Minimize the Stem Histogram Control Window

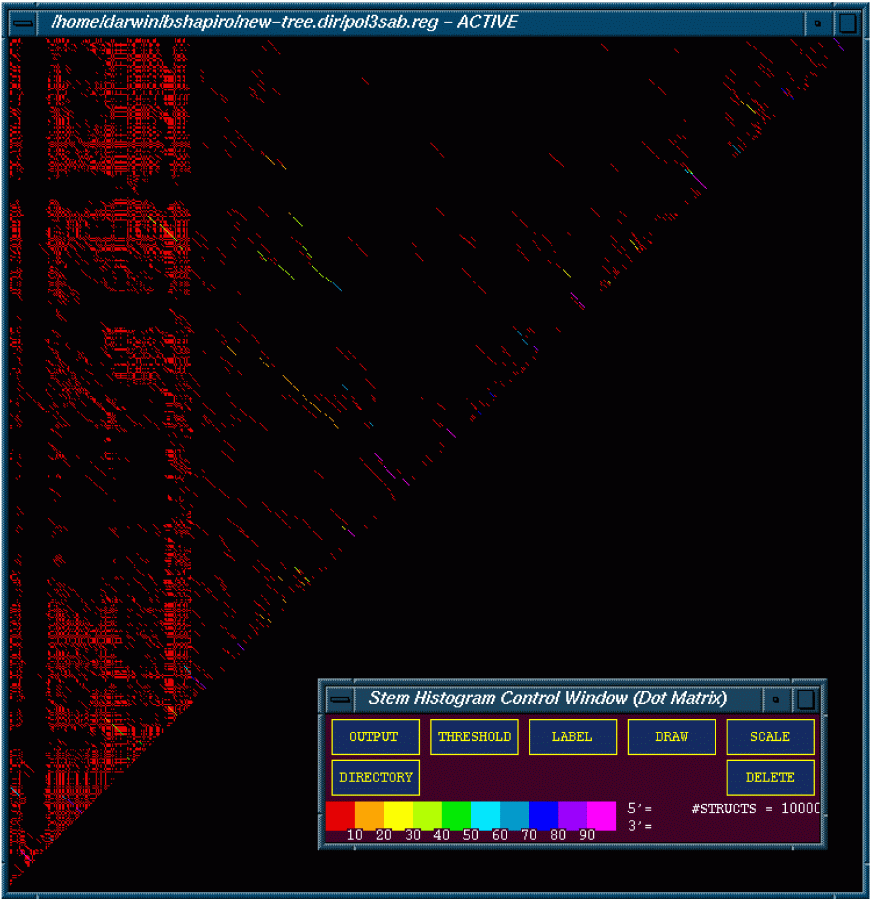(776, 699)
